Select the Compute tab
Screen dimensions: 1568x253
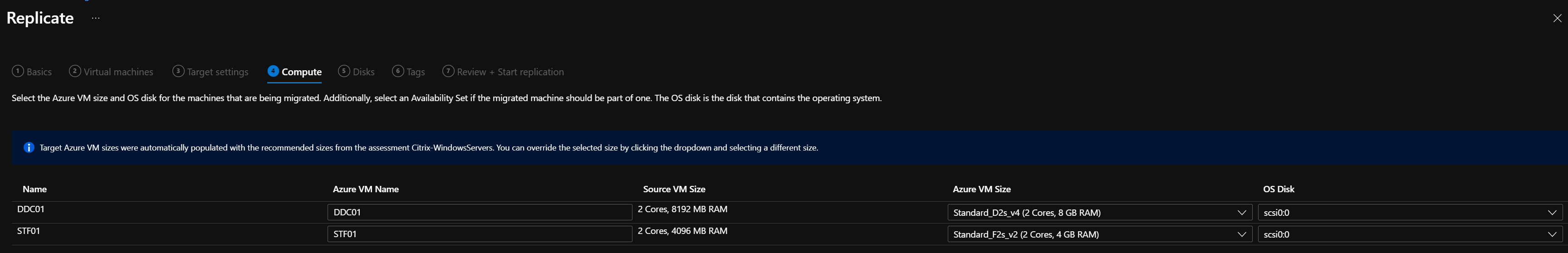(294, 72)
